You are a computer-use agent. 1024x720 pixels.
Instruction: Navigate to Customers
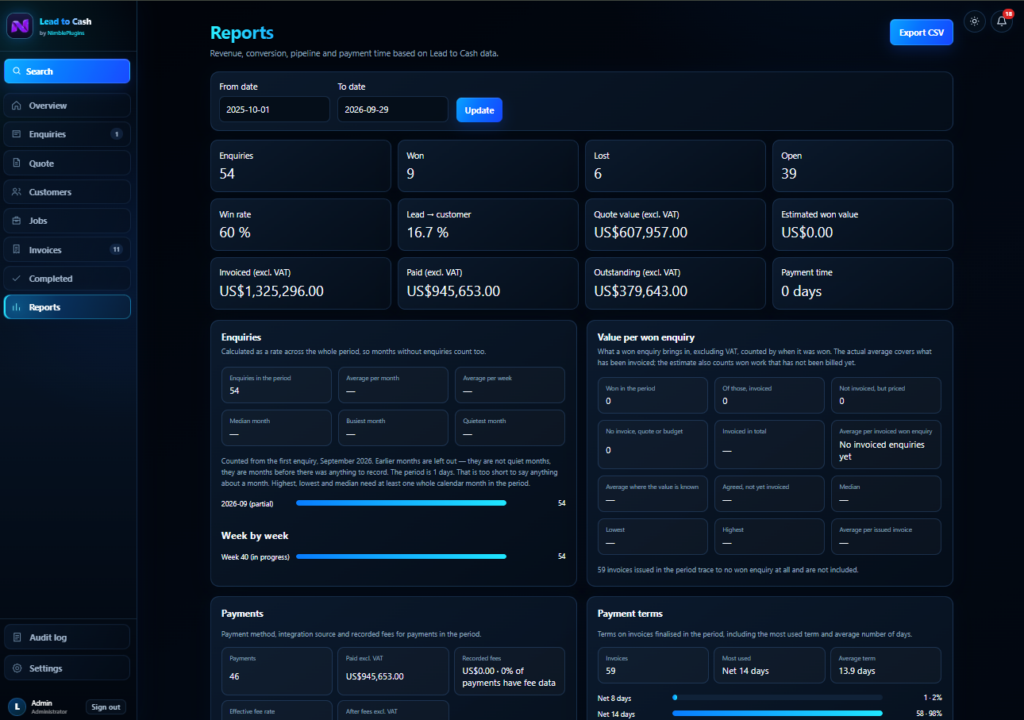click(67, 191)
